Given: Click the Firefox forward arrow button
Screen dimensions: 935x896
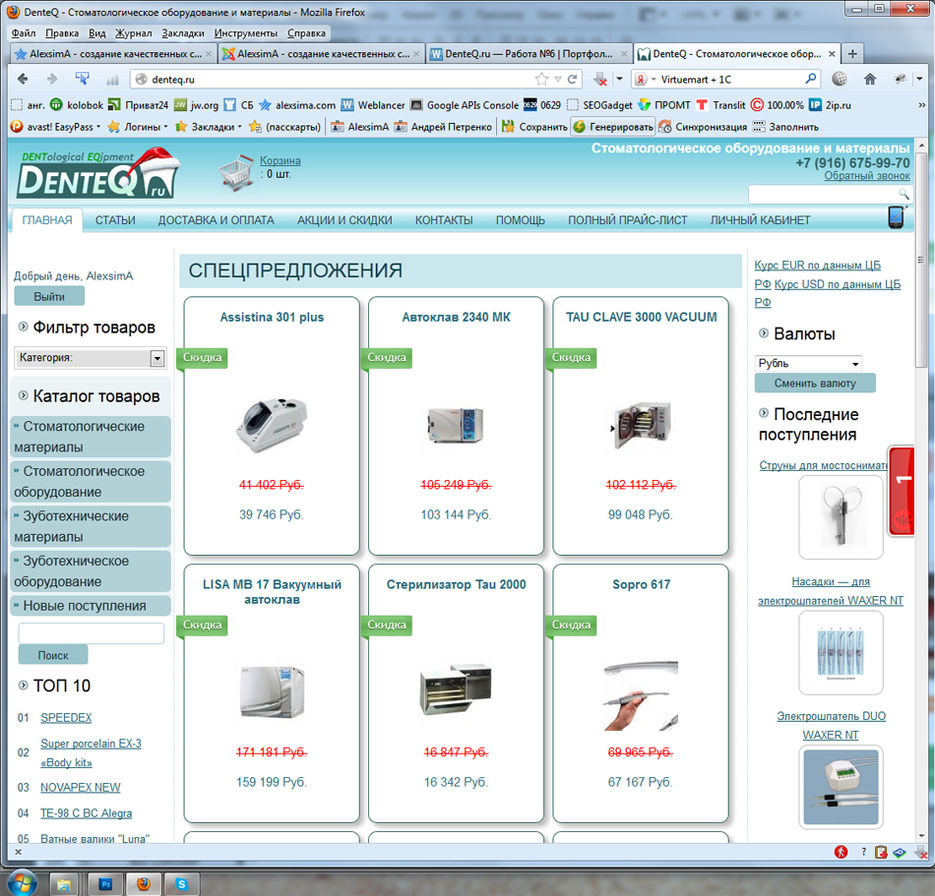Looking at the screenshot, I should pyautogui.click(x=52, y=79).
